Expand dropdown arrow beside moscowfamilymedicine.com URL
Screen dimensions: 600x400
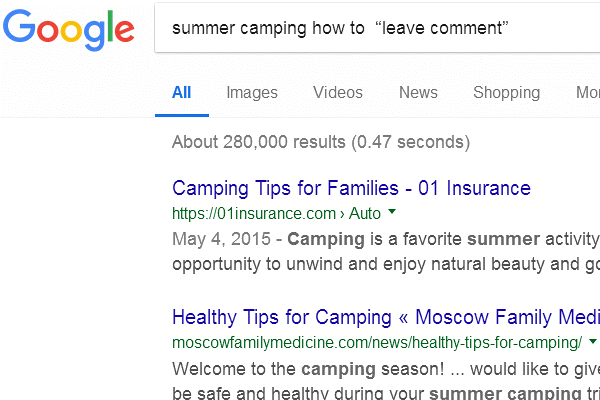(x=593, y=341)
